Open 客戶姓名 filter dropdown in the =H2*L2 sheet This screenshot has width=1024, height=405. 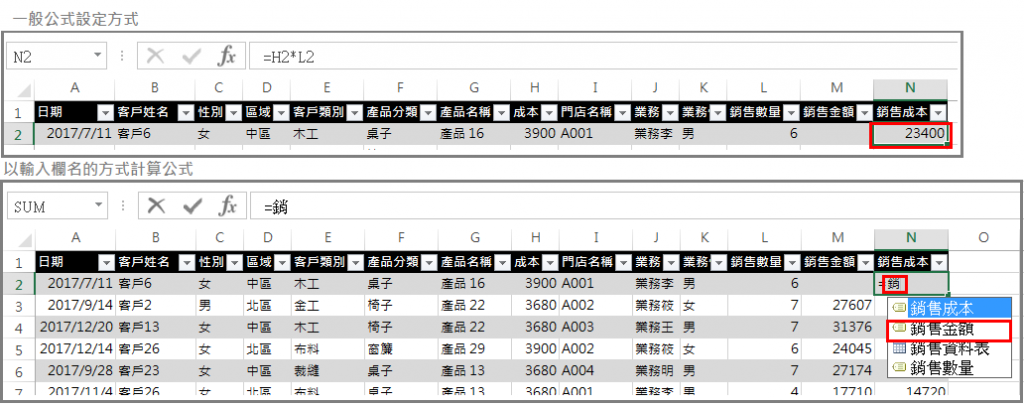click(186, 112)
